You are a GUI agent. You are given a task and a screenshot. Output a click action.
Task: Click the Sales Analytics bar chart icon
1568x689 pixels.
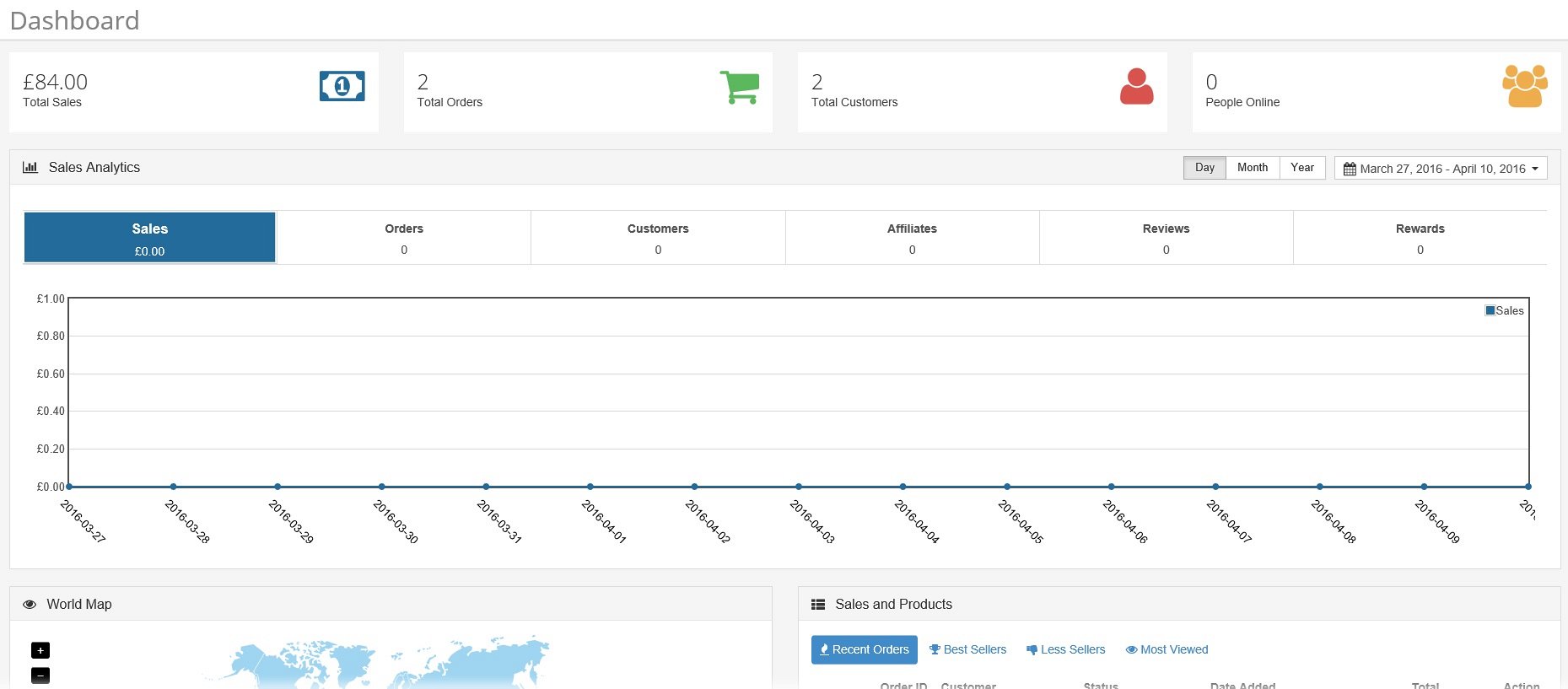coord(30,167)
